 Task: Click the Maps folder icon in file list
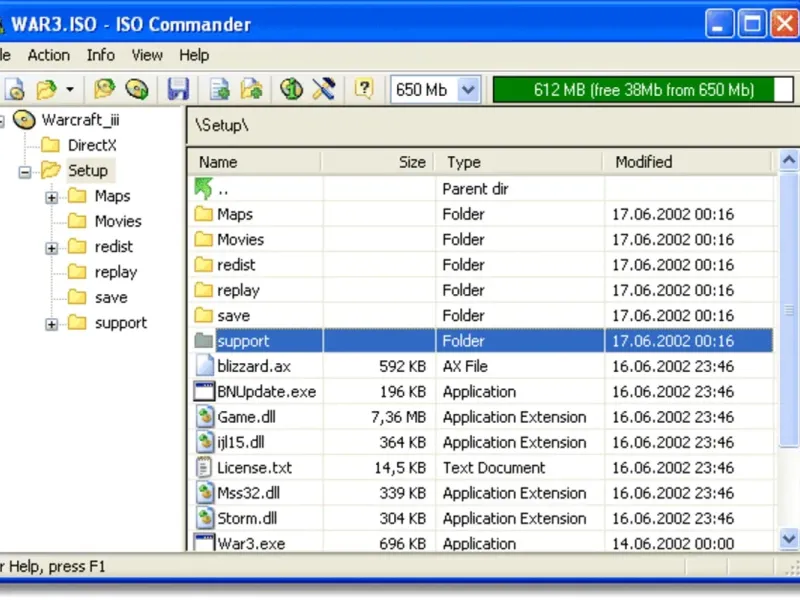coord(204,214)
